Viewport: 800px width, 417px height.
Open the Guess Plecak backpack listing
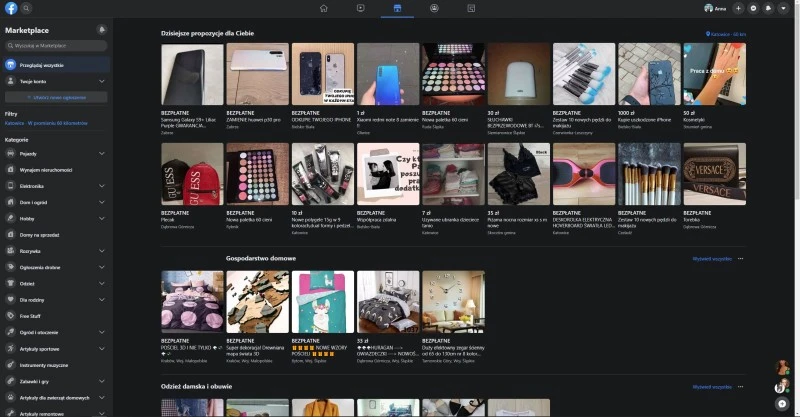click(x=192, y=174)
